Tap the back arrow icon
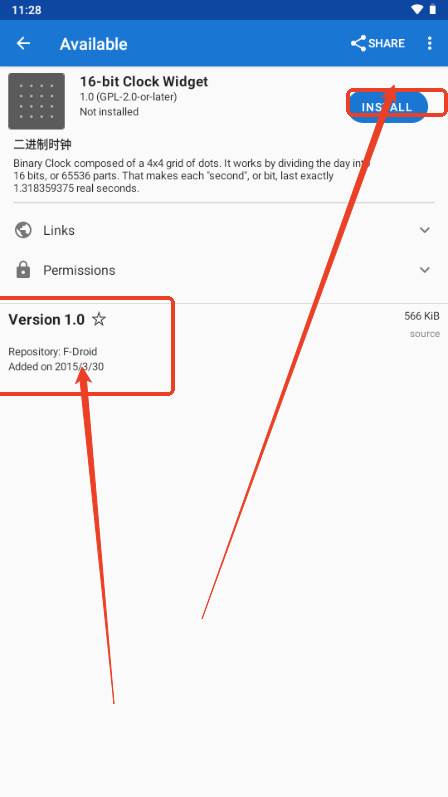Image resolution: width=448 pixels, height=797 pixels. pos(23,43)
